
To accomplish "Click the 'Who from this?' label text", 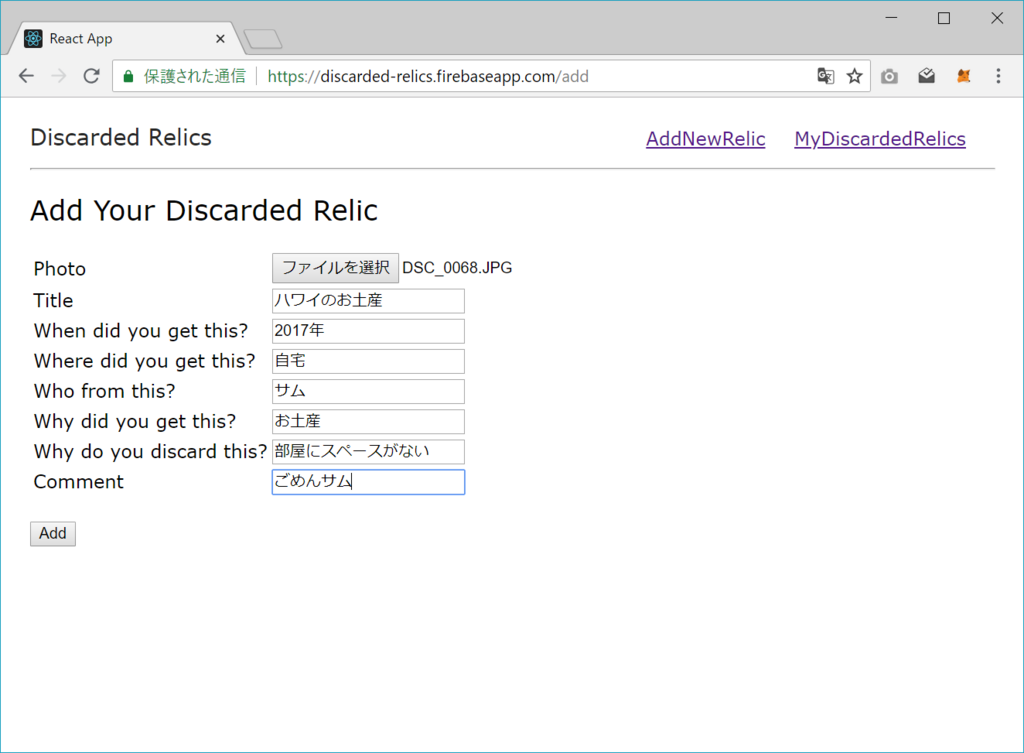I will point(104,391).
